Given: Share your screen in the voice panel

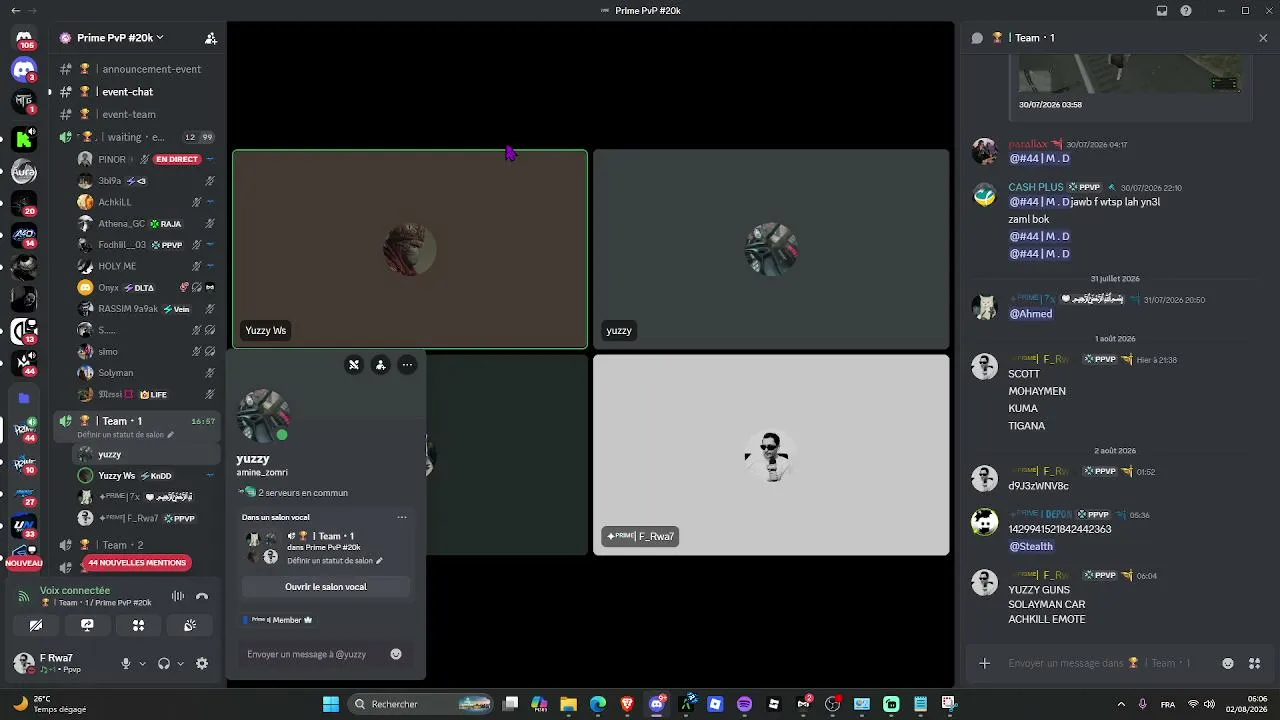Looking at the screenshot, I should pos(87,625).
